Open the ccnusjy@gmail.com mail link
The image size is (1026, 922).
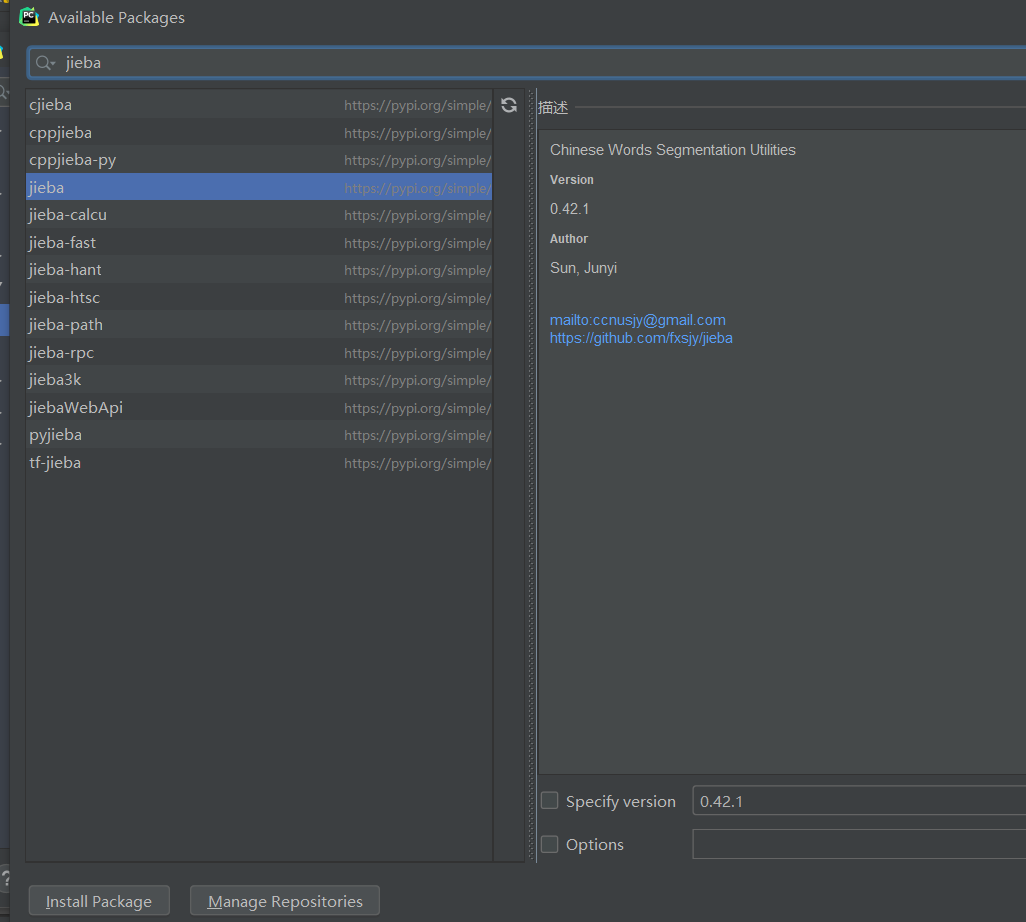point(637,319)
